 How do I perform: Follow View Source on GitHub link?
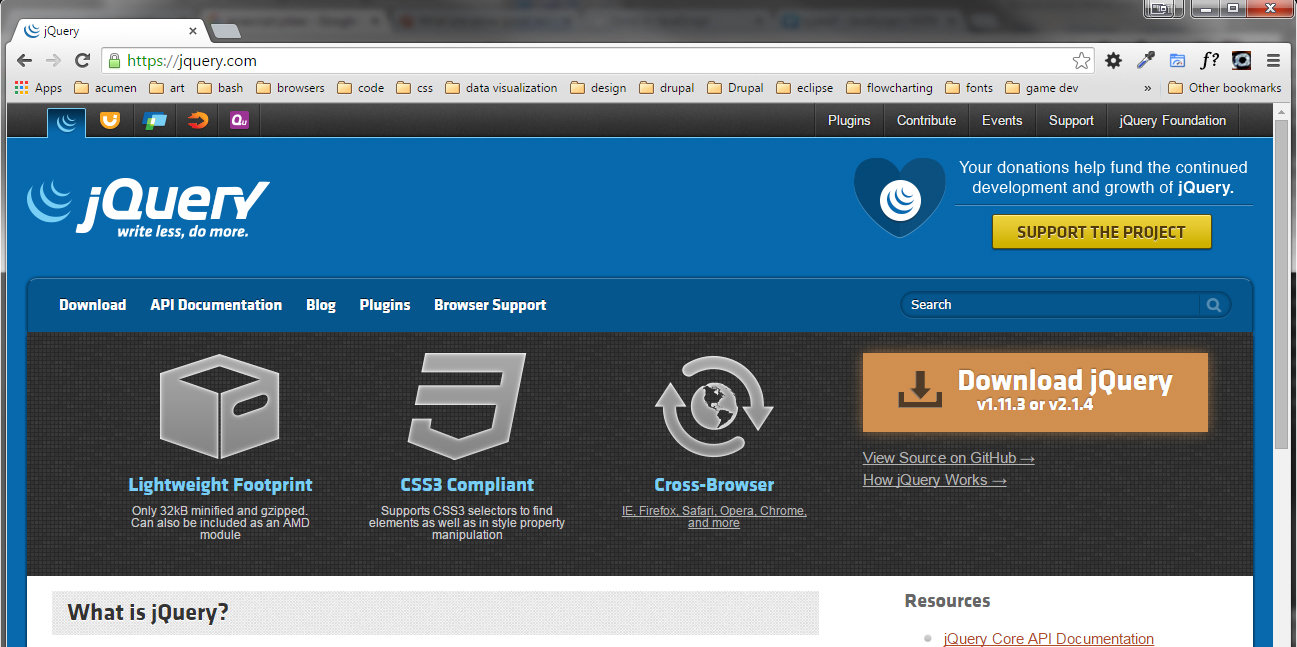pyautogui.click(x=948, y=458)
